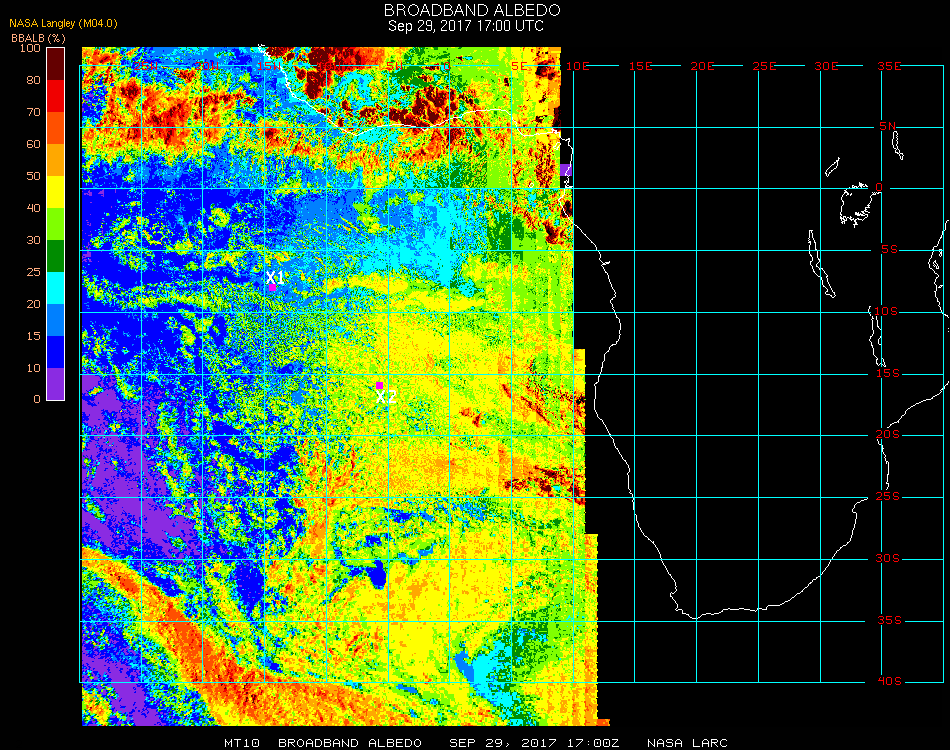The image size is (950, 750).
Task: Click the 15E longitude label
Action: coord(640,66)
